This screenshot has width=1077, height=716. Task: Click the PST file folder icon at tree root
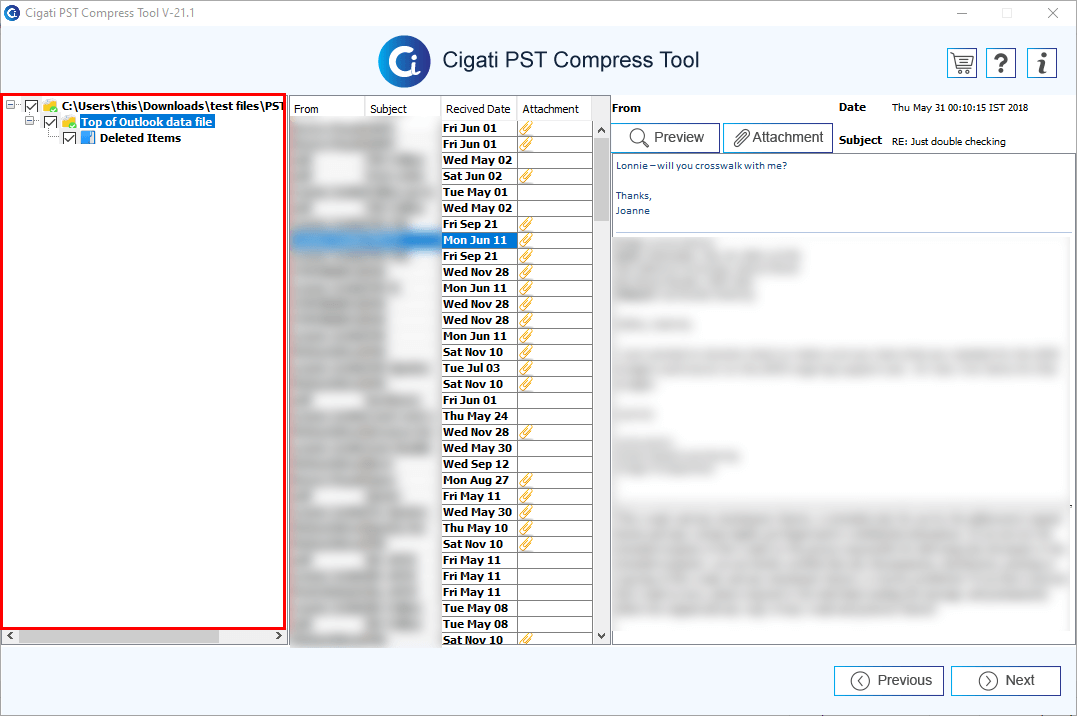pyautogui.click(x=50, y=106)
